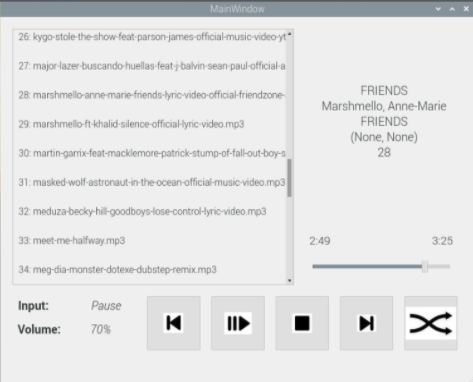This screenshot has width=473, height=382.
Task: Toggle shuffle mode icon
Action: 431,323
